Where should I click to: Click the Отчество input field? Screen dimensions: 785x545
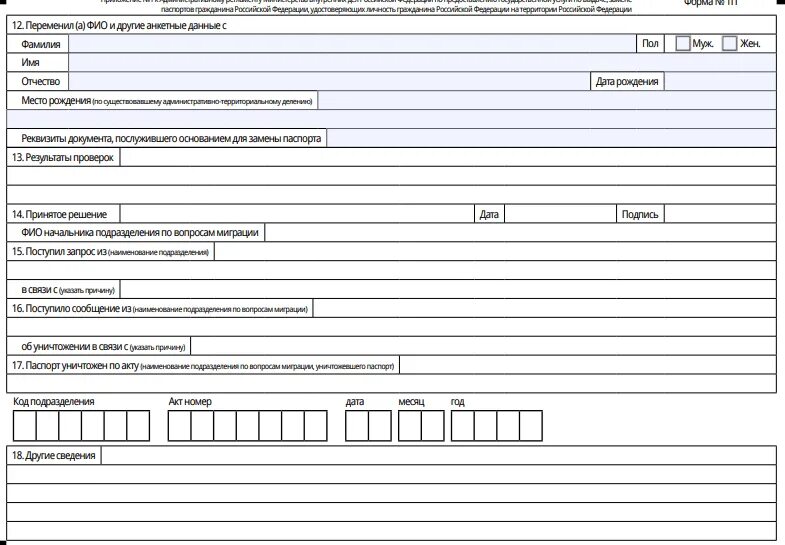[329, 82]
